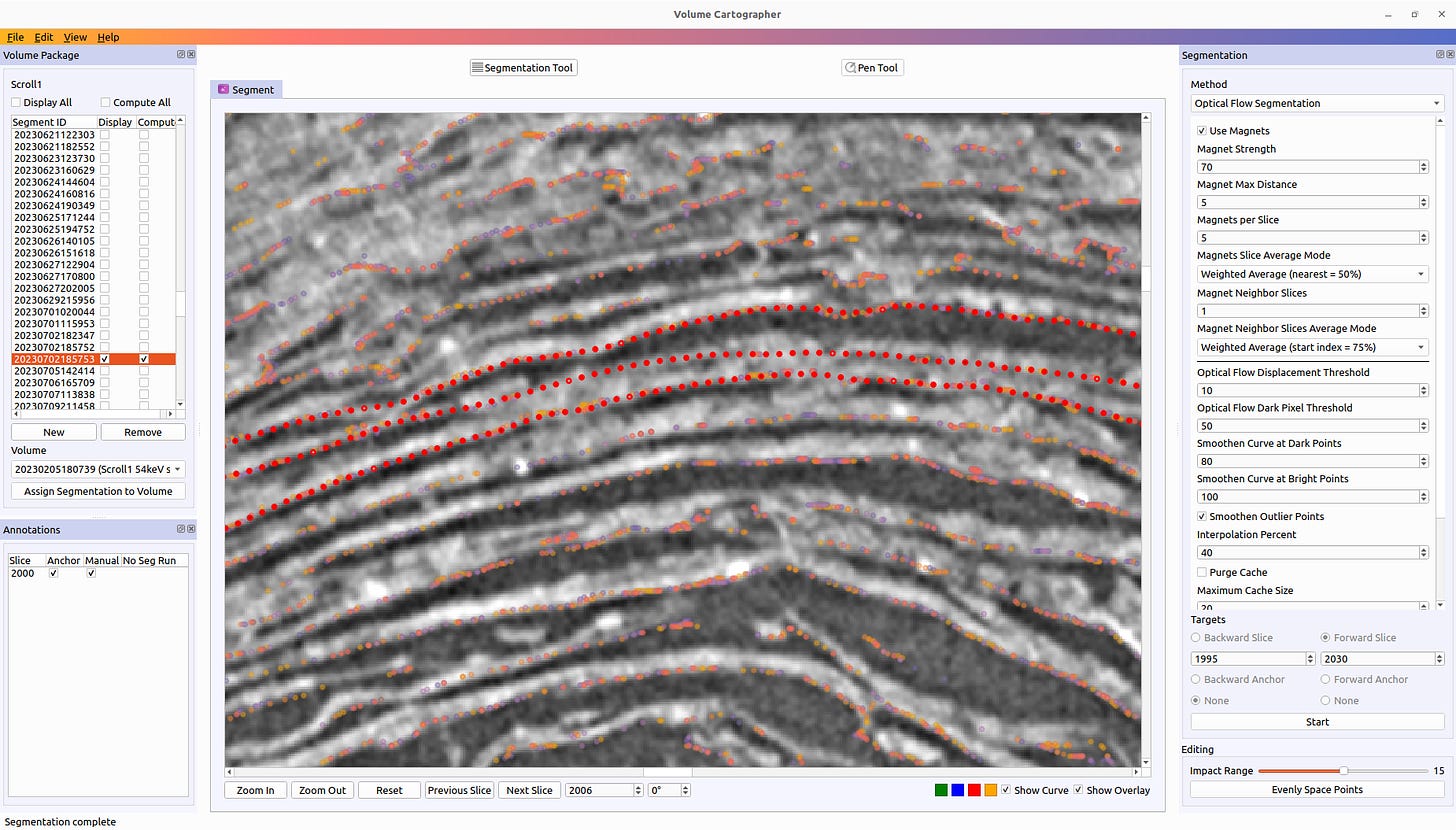Step the Magnet Max Distance spinner
This screenshot has height=830, width=1456.
point(1424,203)
